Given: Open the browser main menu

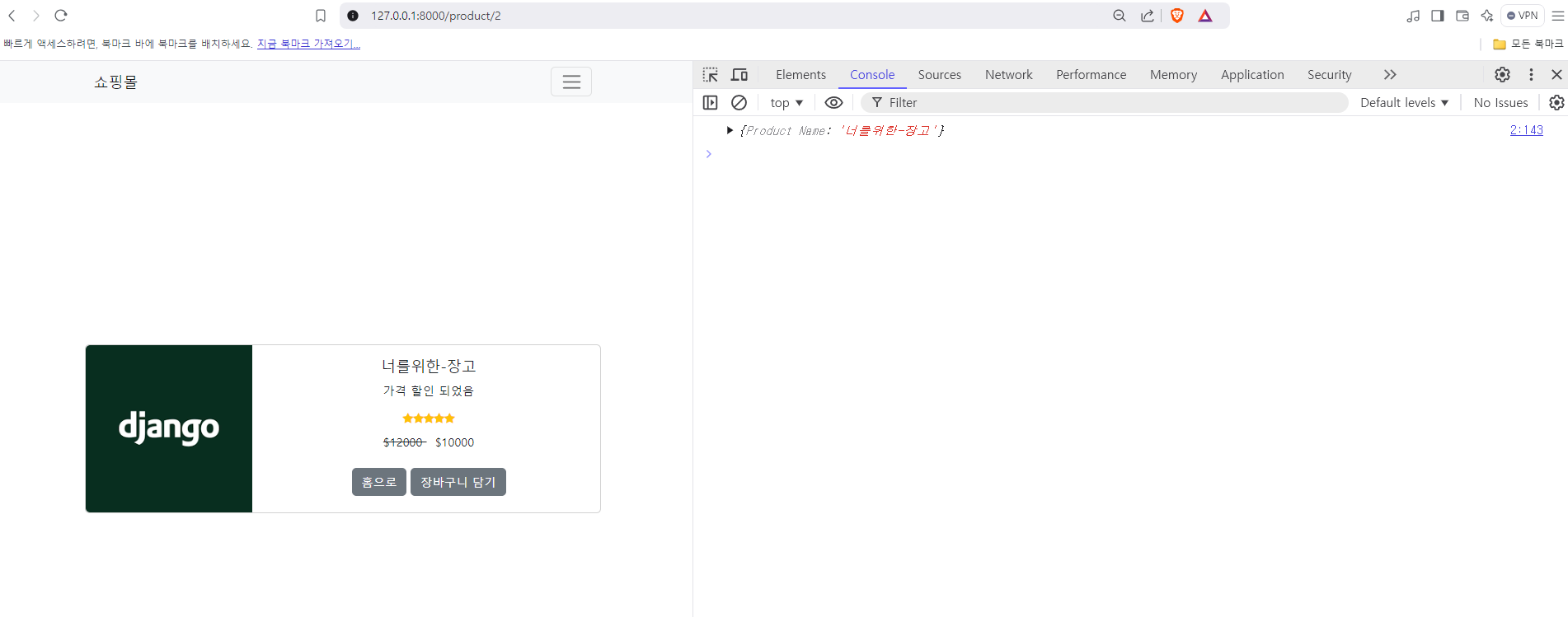Looking at the screenshot, I should coord(1557,16).
